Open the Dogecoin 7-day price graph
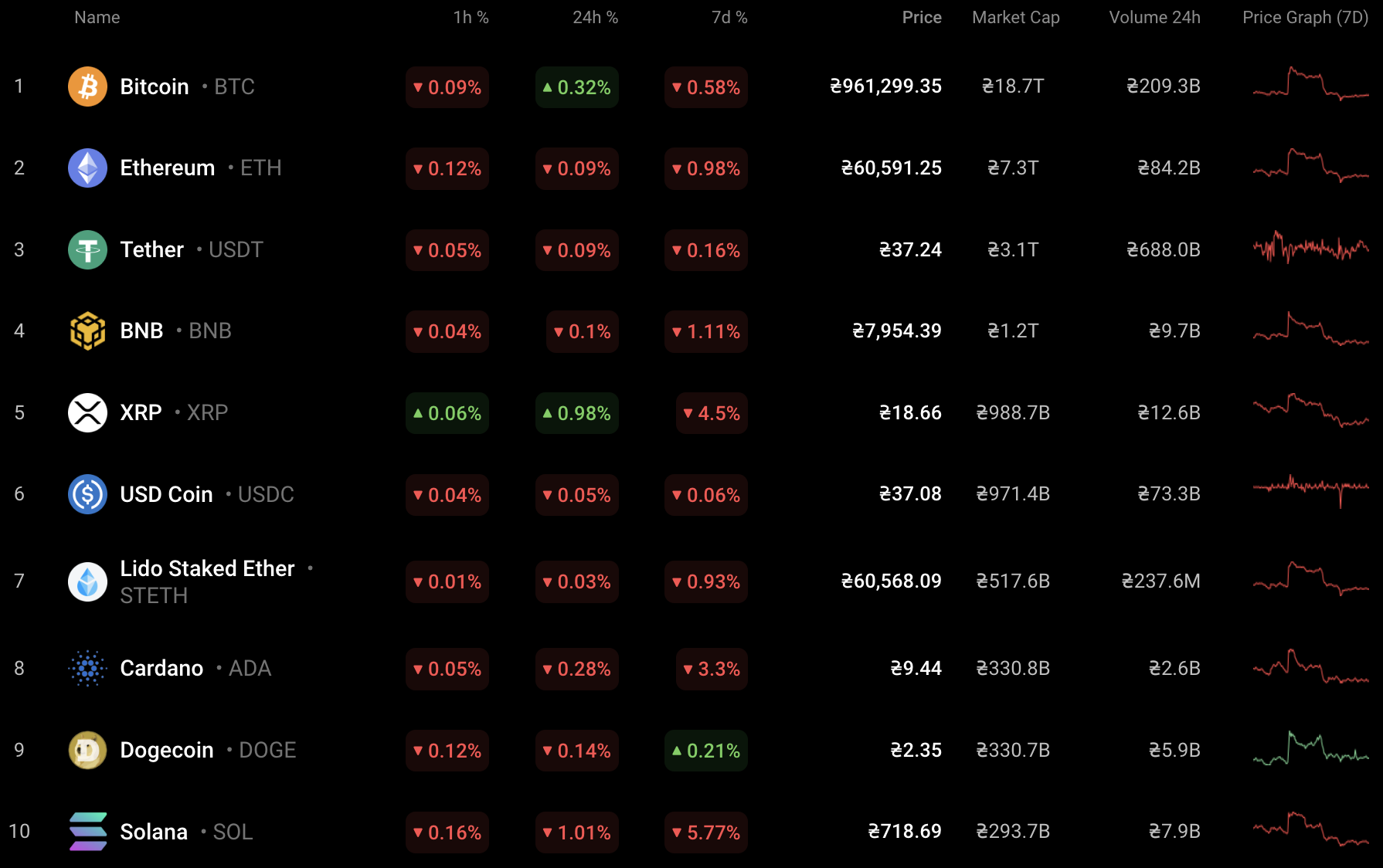 pos(1310,748)
